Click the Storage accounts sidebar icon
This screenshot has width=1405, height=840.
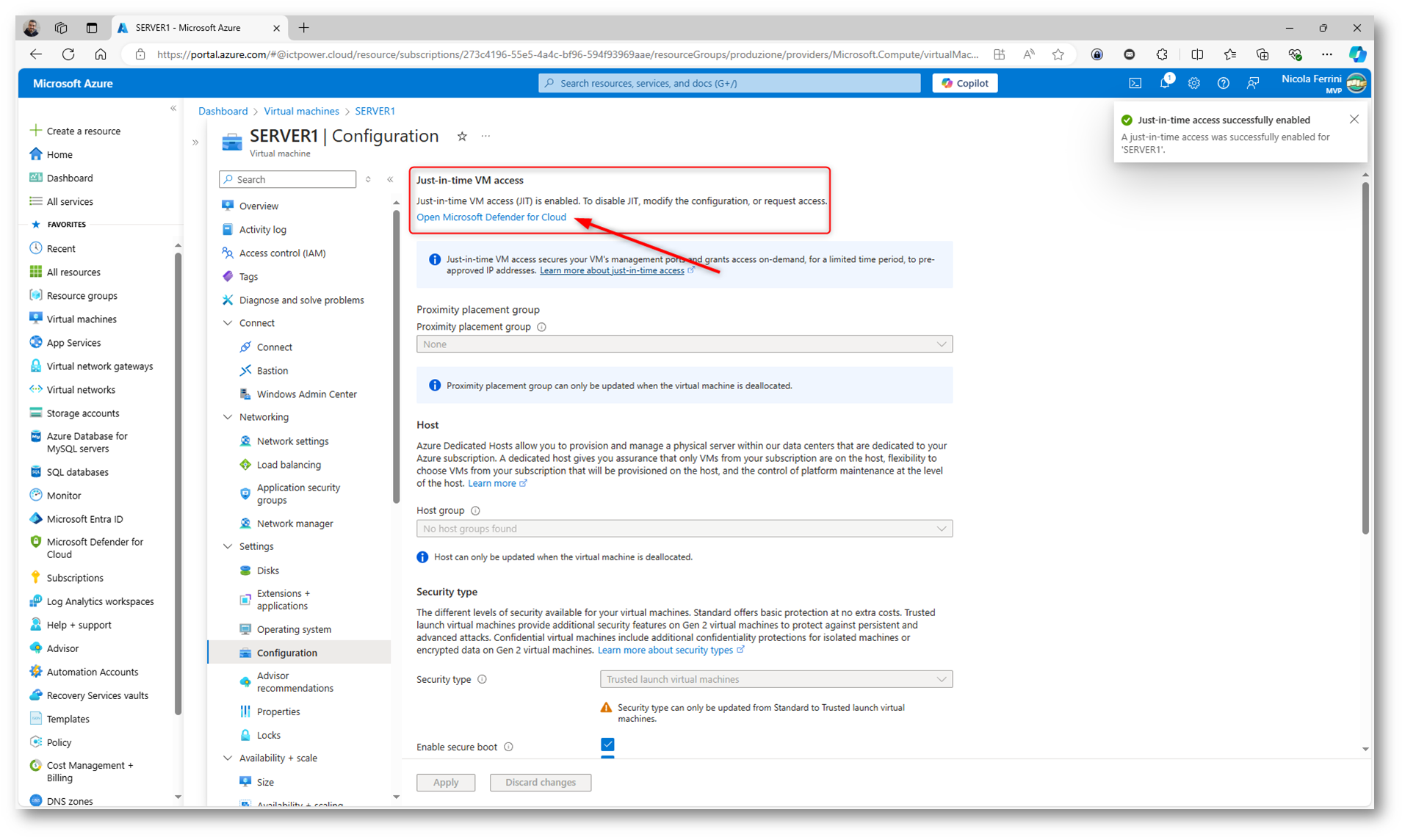click(36, 413)
